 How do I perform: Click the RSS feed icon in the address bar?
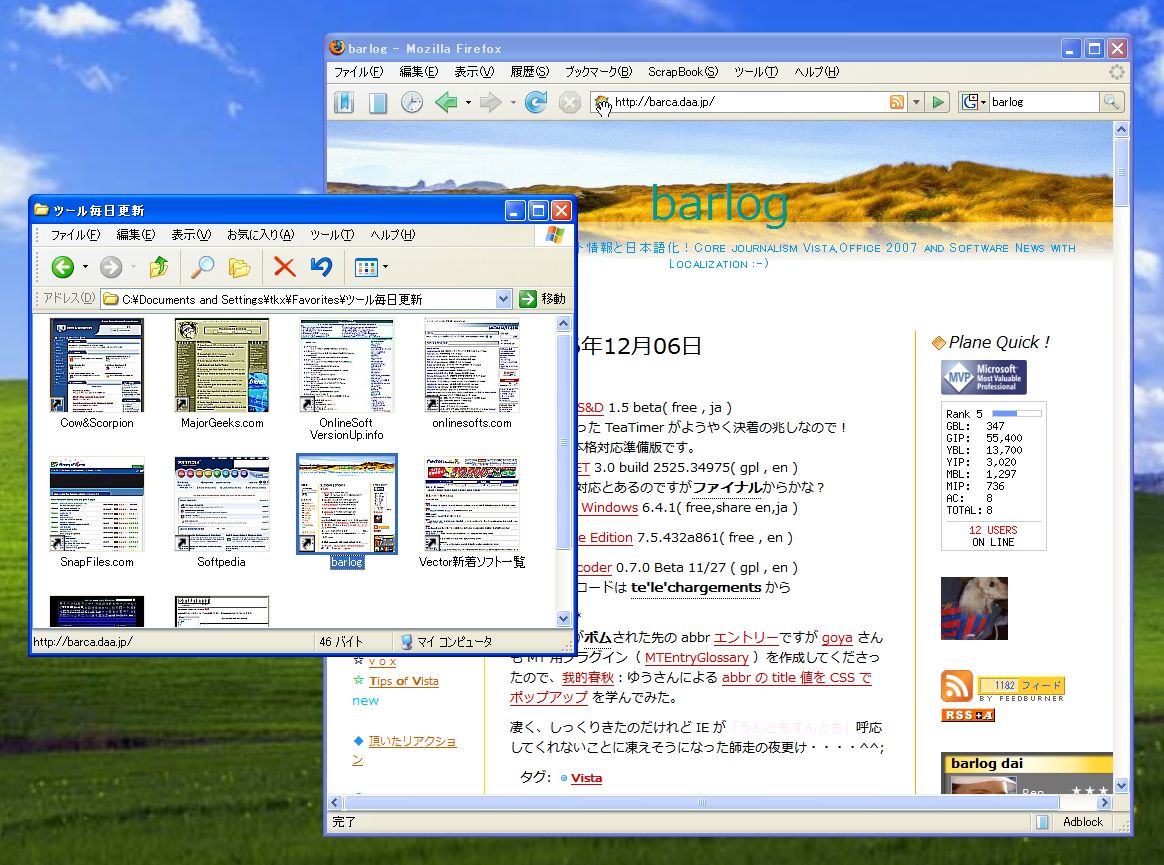point(897,102)
